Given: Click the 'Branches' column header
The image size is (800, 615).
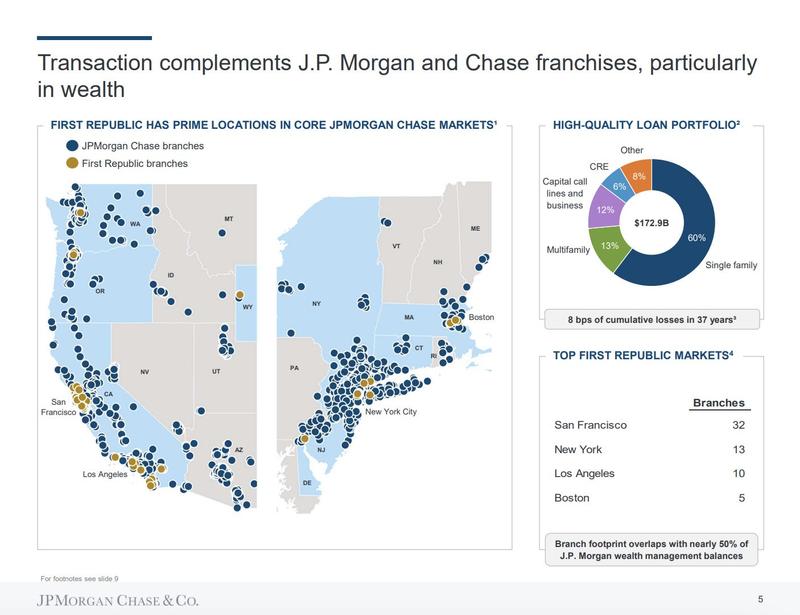Looking at the screenshot, I should click(x=719, y=403).
